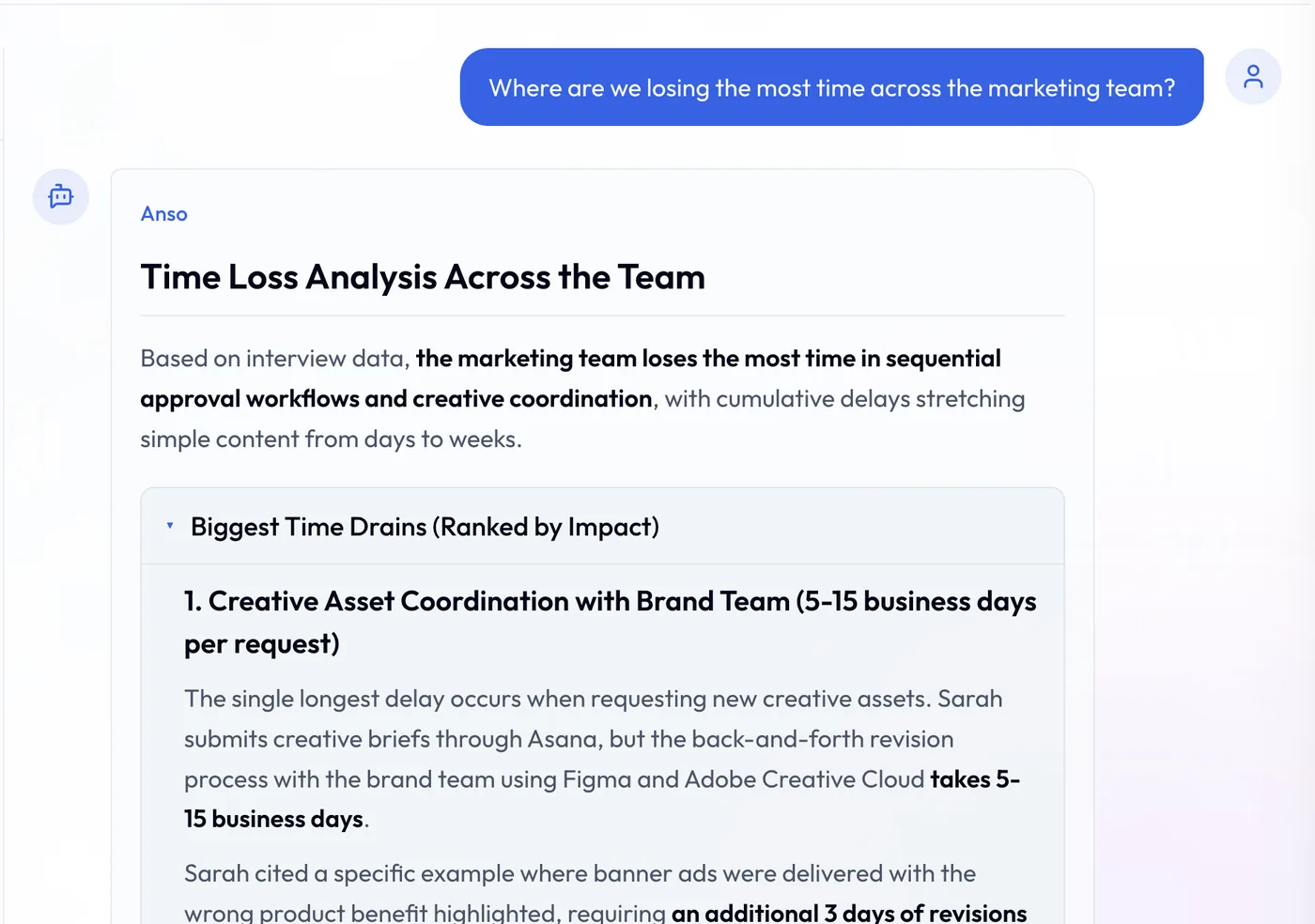Click the 'Time Loss Analysis Across the Team' heading

(x=423, y=277)
